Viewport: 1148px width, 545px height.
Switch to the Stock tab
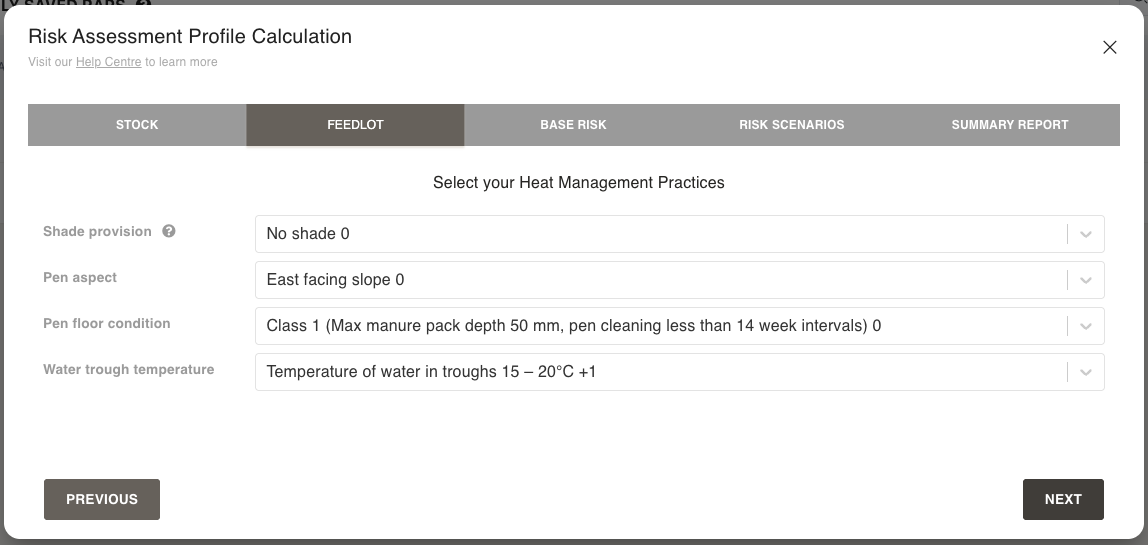tap(137, 125)
